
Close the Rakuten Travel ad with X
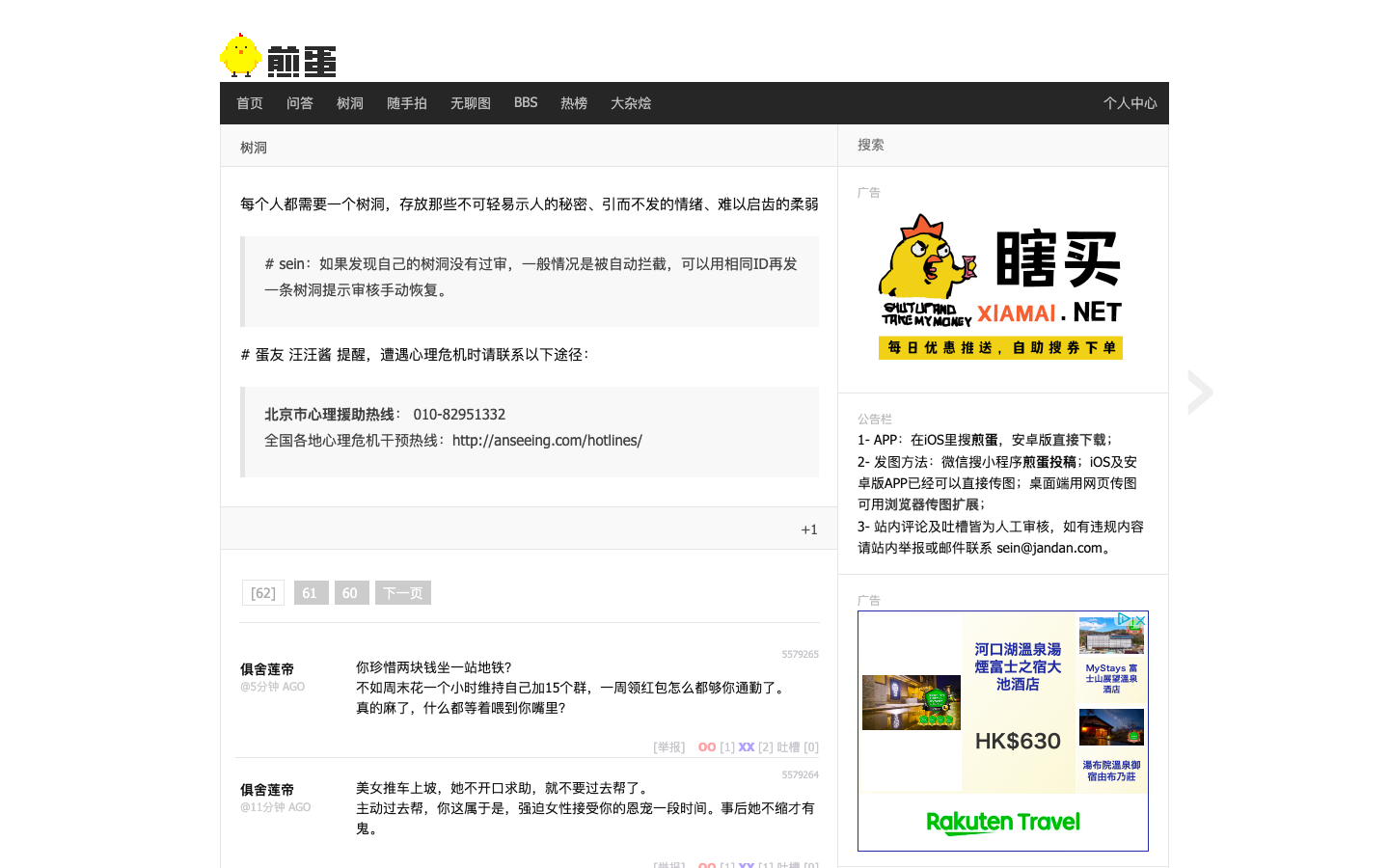[1140, 620]
